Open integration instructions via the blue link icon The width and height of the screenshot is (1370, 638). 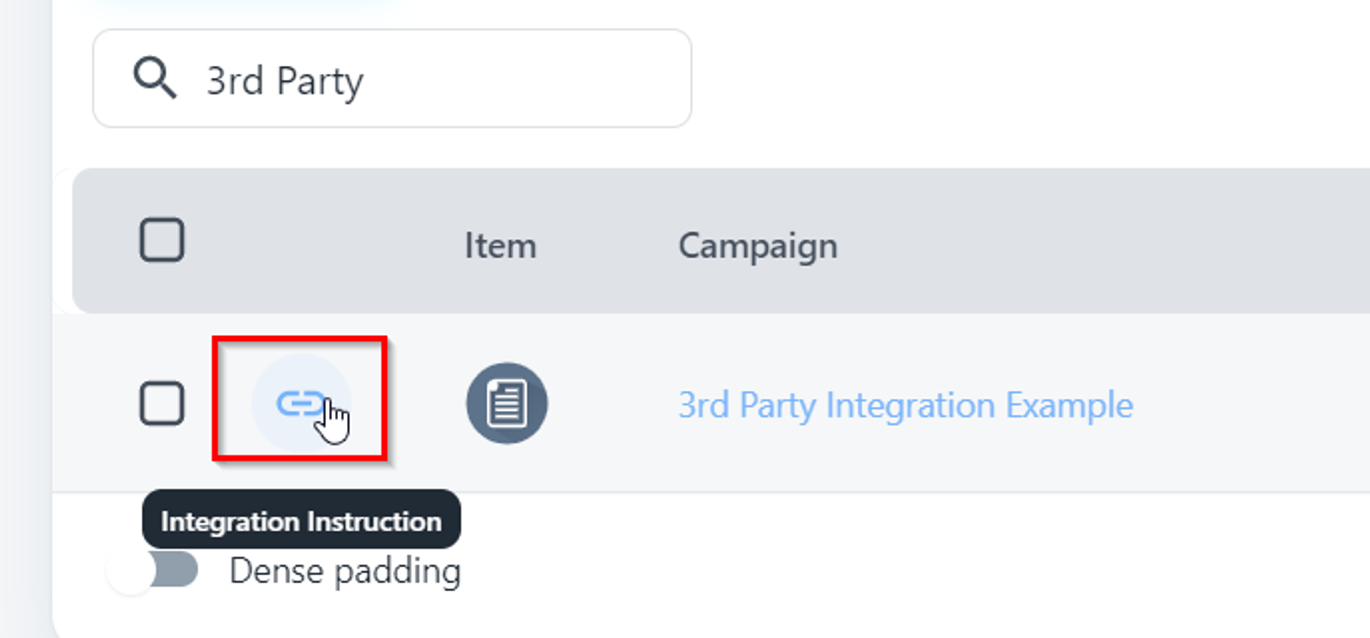(300, 404)
